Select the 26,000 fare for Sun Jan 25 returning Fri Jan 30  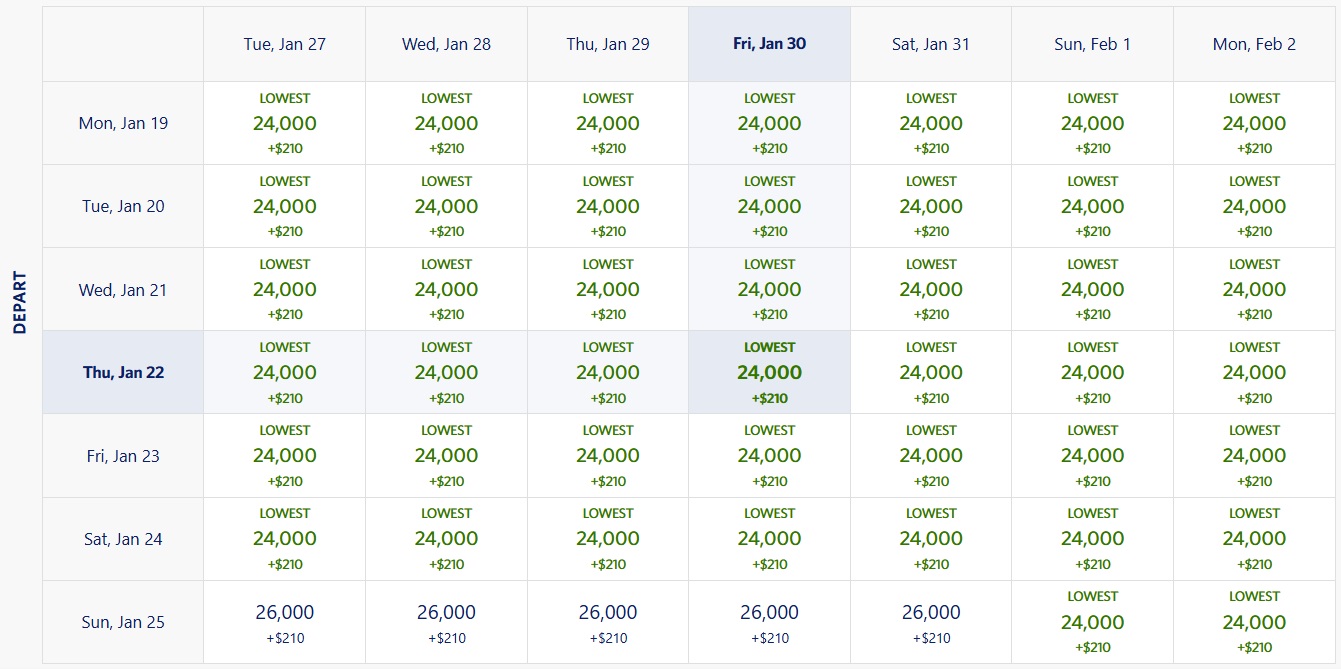click(769, 613)
